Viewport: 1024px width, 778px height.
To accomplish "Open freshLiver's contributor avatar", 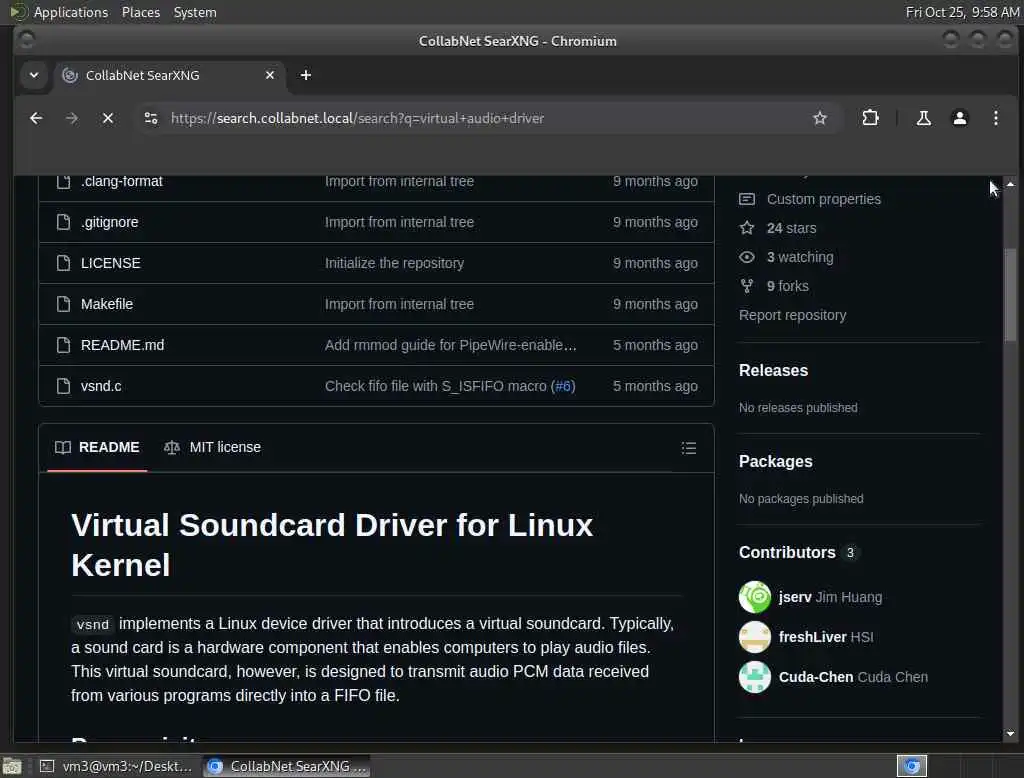I will tap(755, 637).
